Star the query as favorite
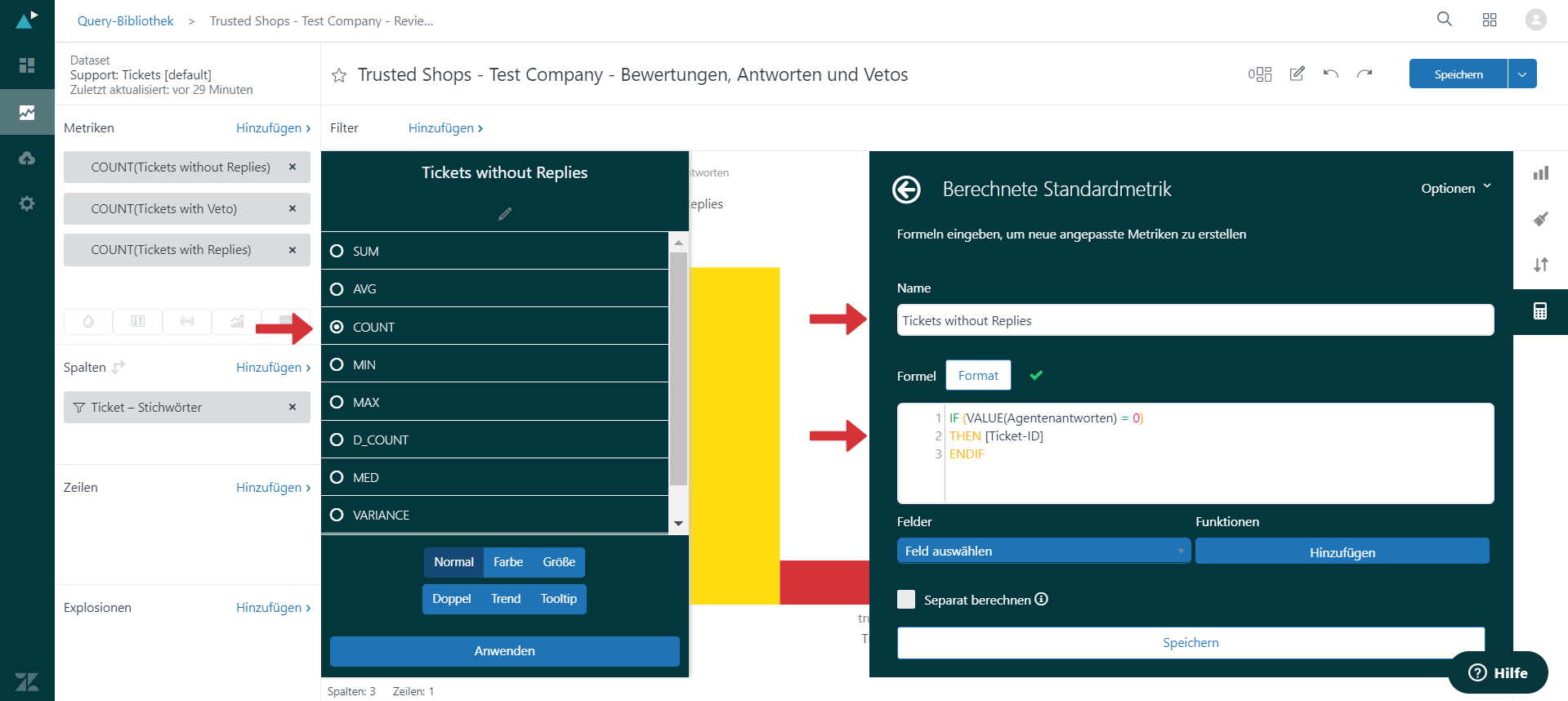Viewport: 1568px width, 701px height. point(339,75)
